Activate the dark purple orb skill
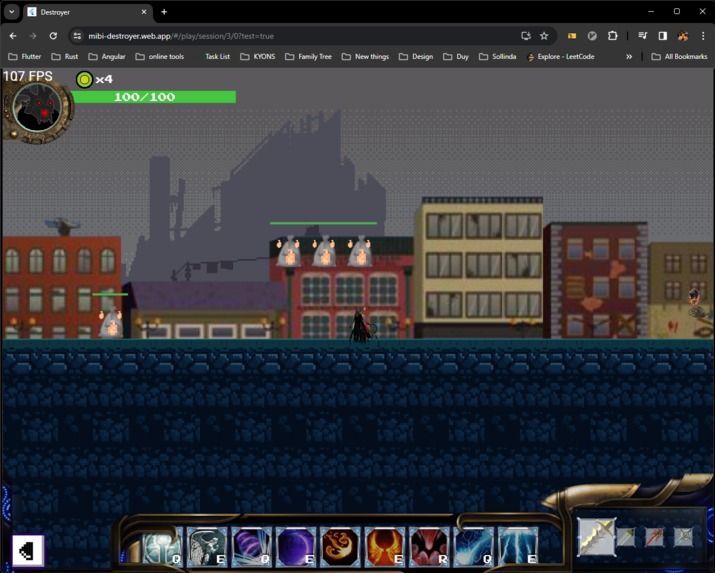 (295, 546)
